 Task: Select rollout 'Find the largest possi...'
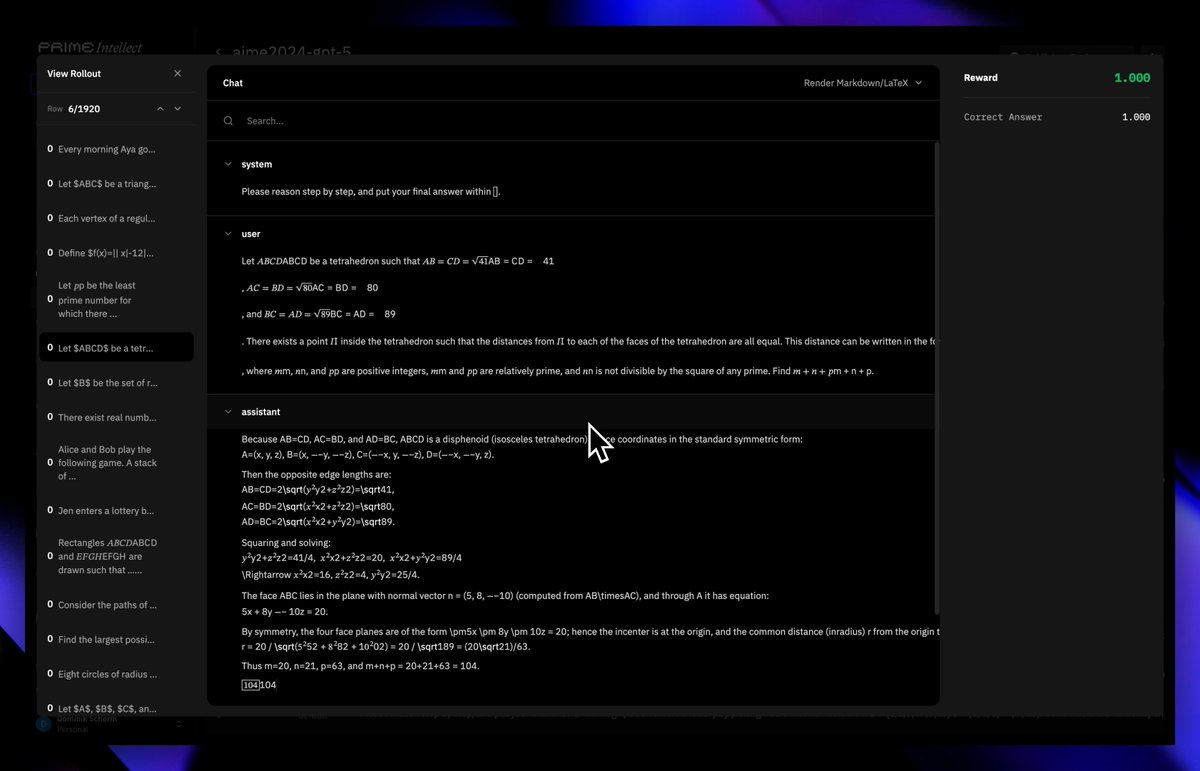(x=116, y=639)
